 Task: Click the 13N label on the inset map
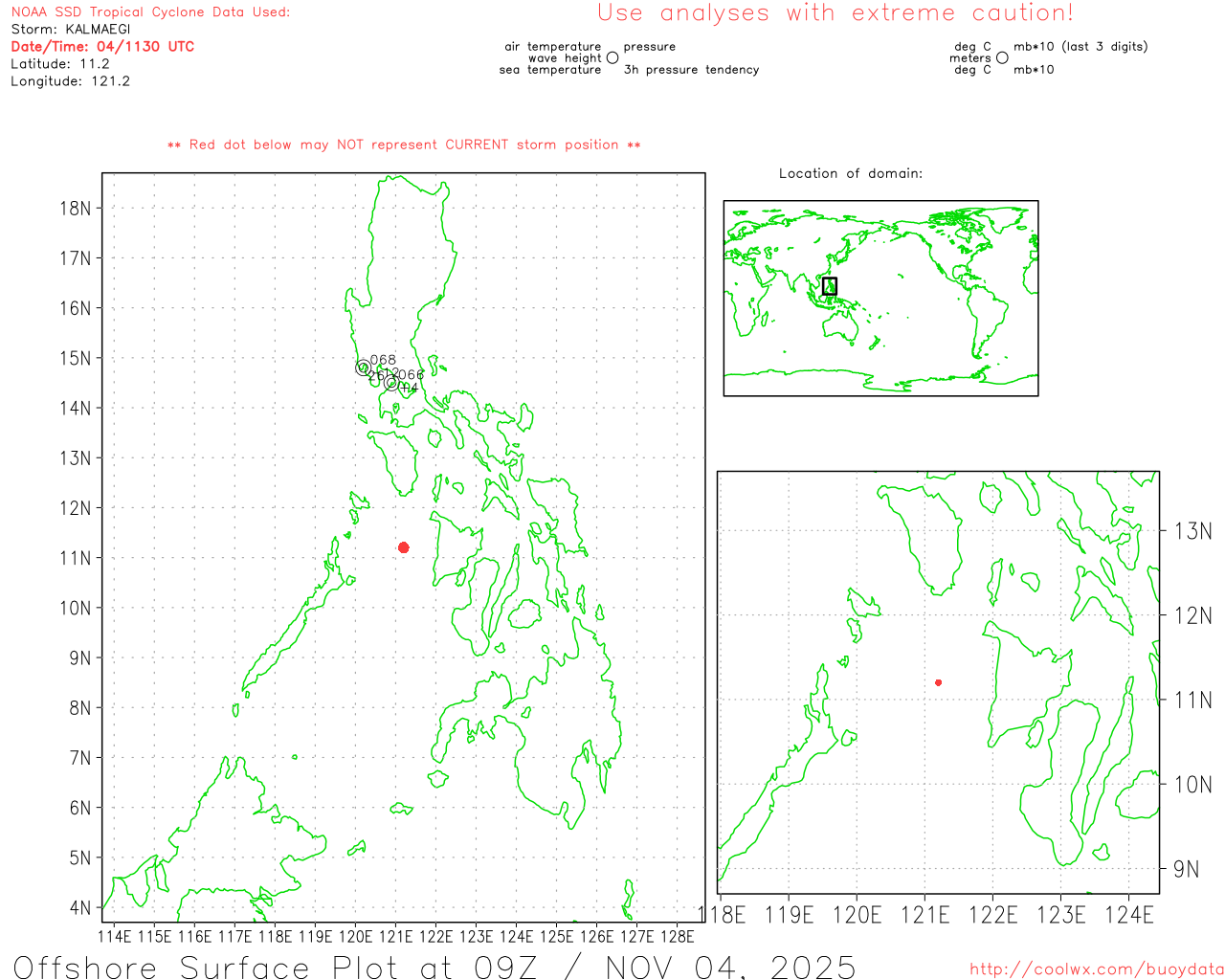click(x=1192, y=531)
